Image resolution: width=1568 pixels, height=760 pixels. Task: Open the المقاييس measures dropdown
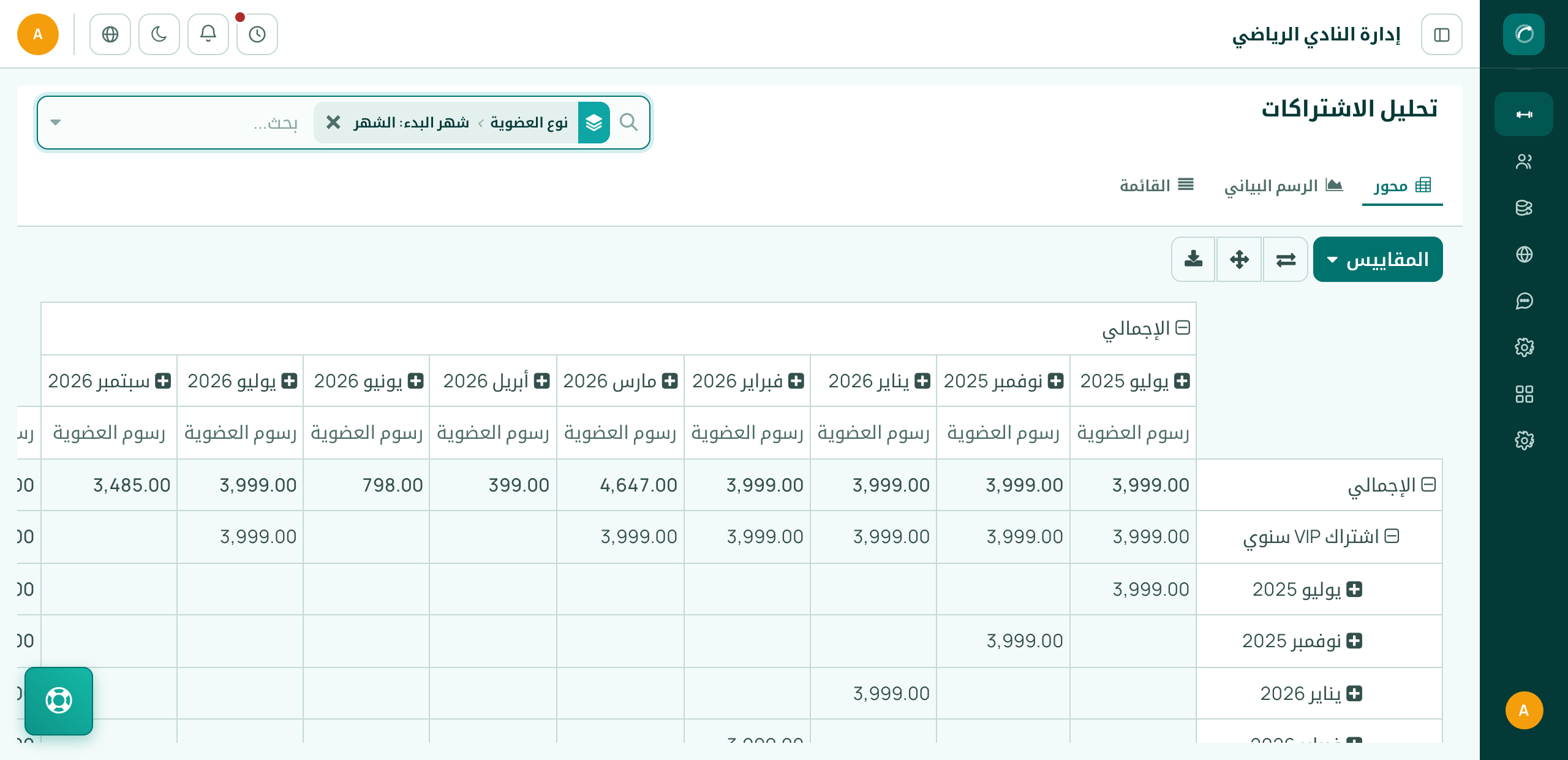1378,259
